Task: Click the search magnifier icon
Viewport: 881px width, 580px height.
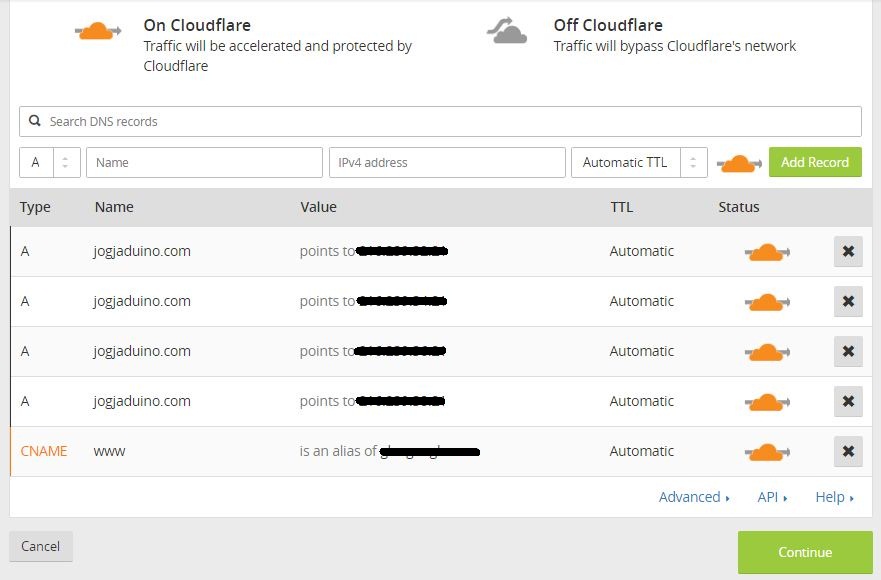Action: (x=35, y=121)
